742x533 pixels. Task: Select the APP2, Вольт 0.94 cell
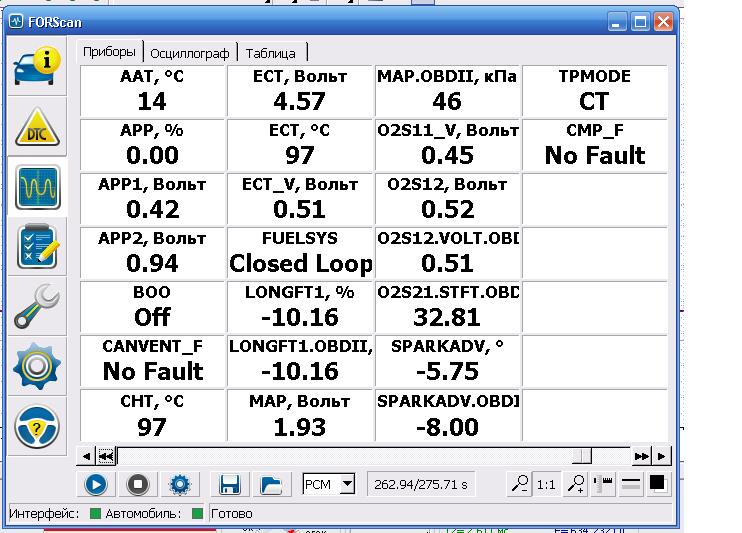tap(152, 252)
